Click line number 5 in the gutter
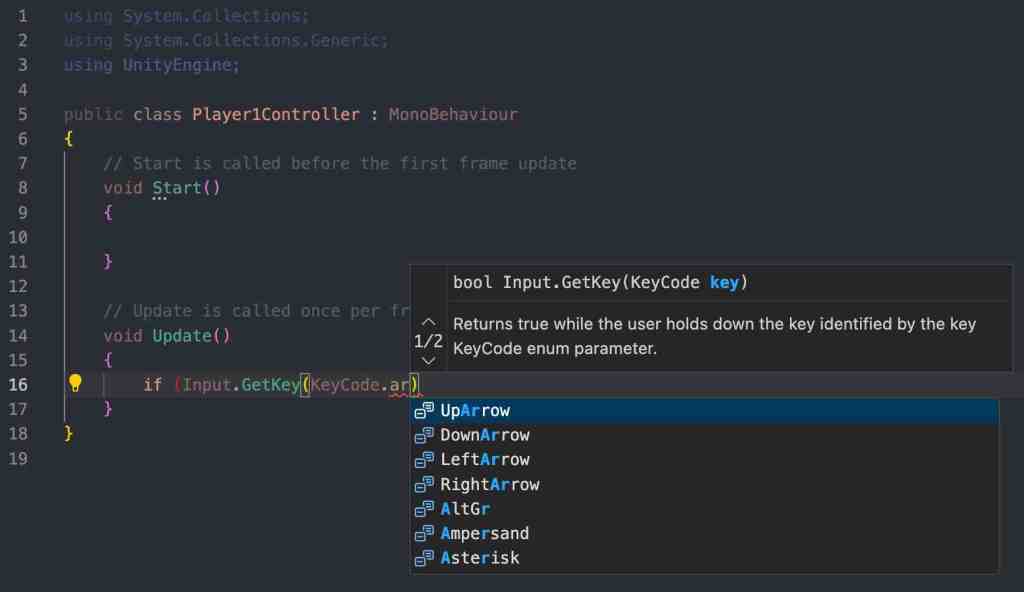1024x592 pixels. coord(22,115)
